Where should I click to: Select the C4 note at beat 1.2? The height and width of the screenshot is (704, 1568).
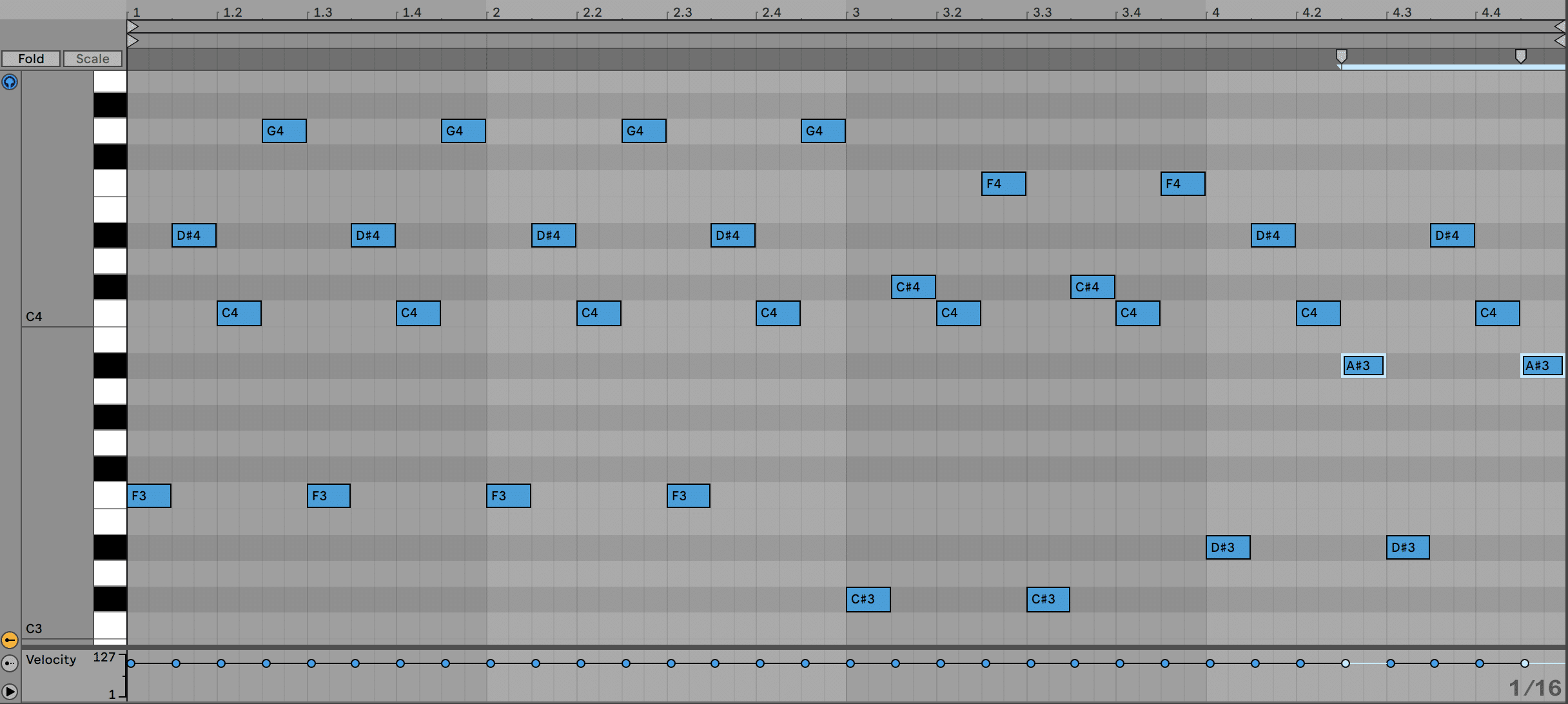click(x=239, y=313)
